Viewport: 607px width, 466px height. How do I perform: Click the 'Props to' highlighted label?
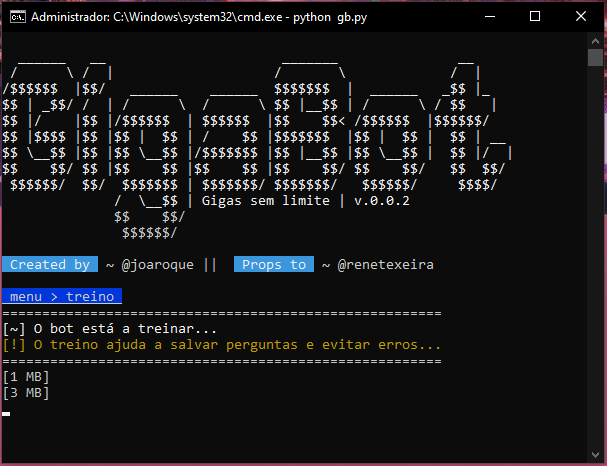[274, 265]
